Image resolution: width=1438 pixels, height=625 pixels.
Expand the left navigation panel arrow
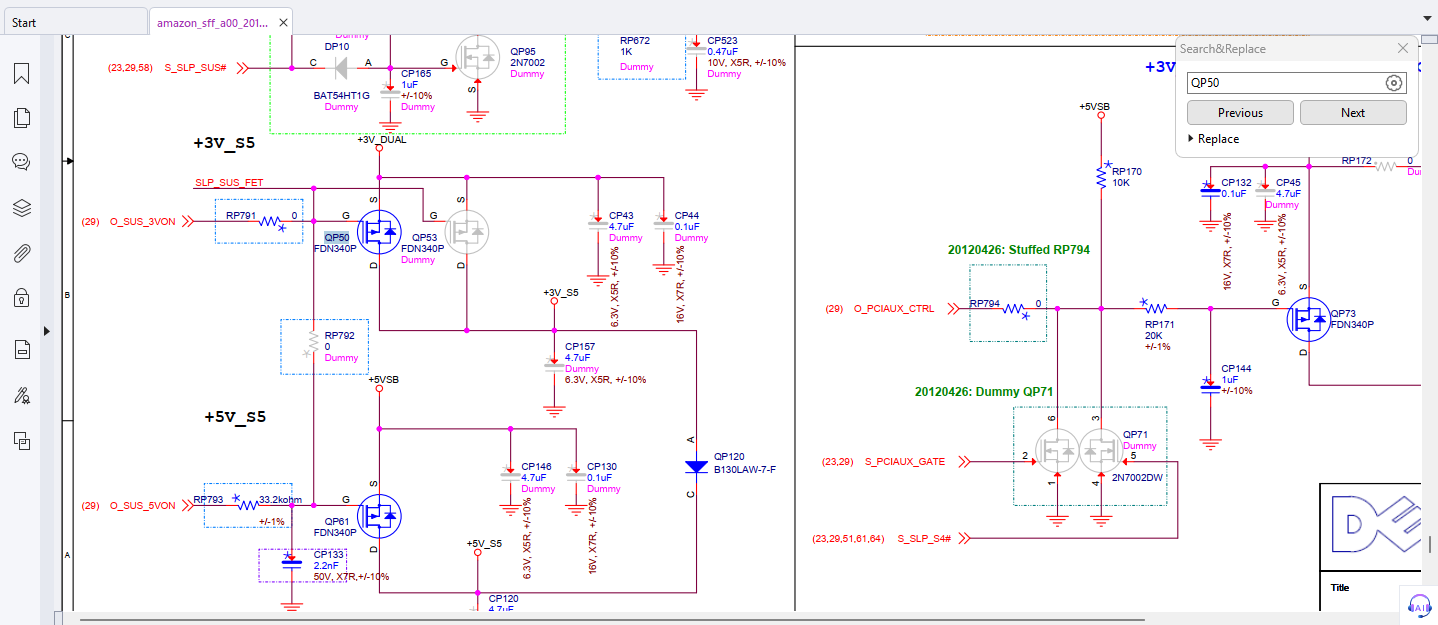coord(46,330)
